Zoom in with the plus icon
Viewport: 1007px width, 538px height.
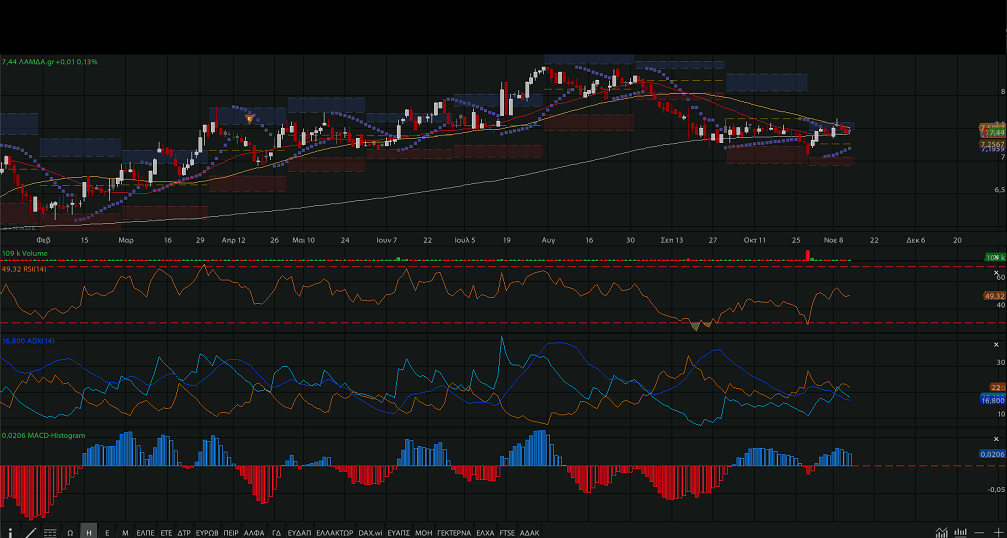click(x=996, y=532)
